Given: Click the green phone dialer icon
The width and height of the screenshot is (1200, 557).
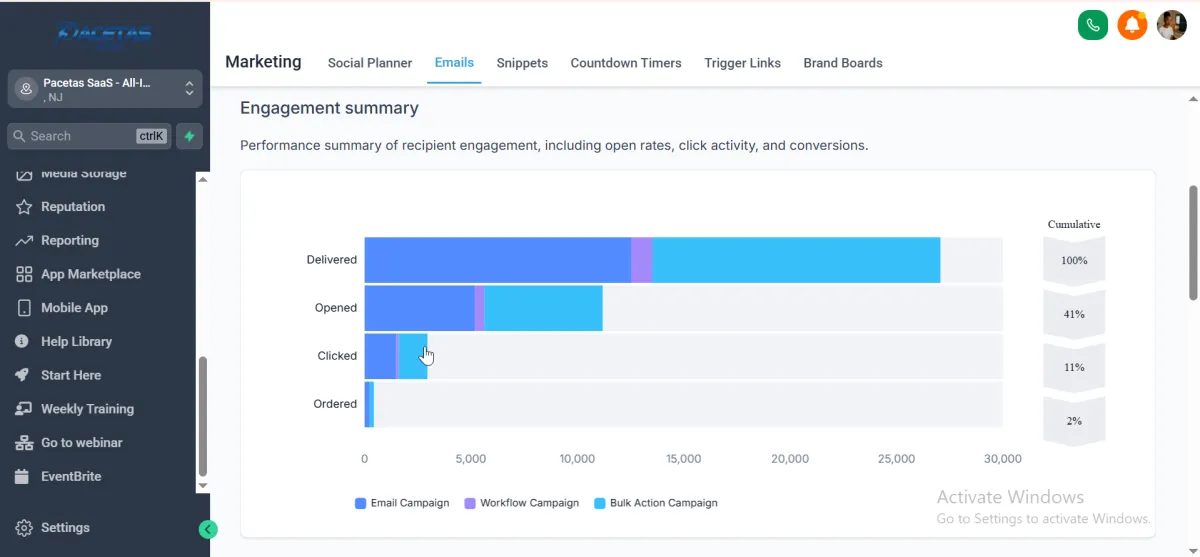Looking at the screenshot, I should pos(1093,25).
